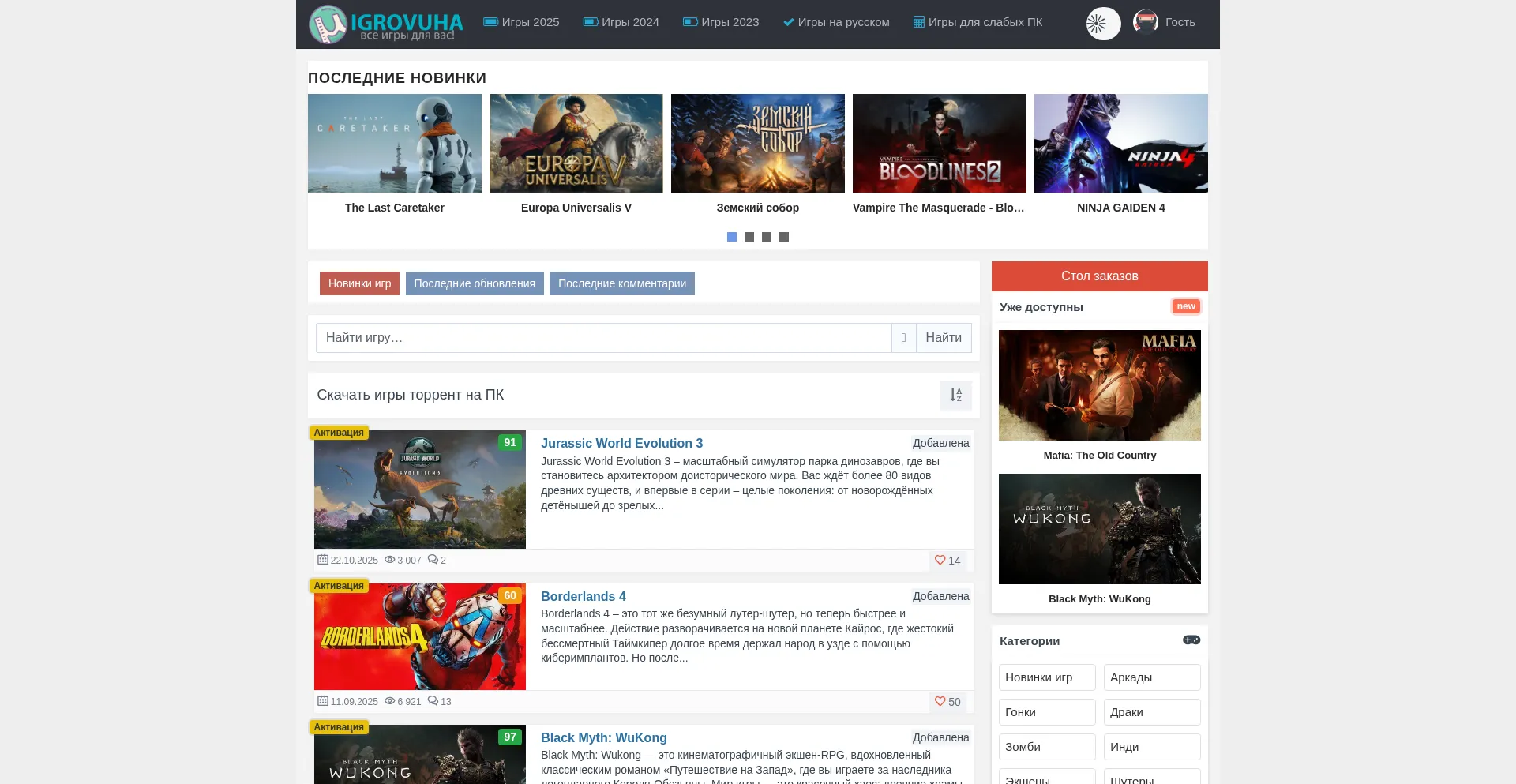
Task: Open the Guest user avatar menu
Action: pyautogui.click(x=1146, y=22)
